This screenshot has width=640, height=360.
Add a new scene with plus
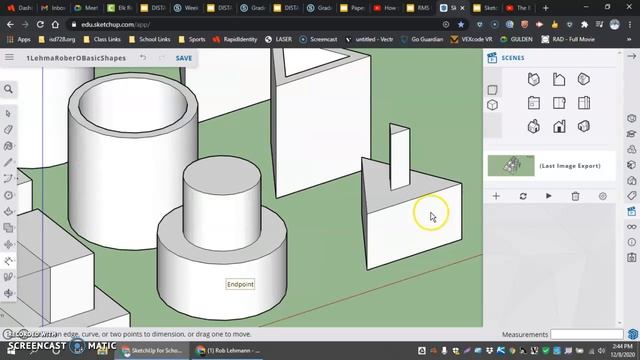496,196
